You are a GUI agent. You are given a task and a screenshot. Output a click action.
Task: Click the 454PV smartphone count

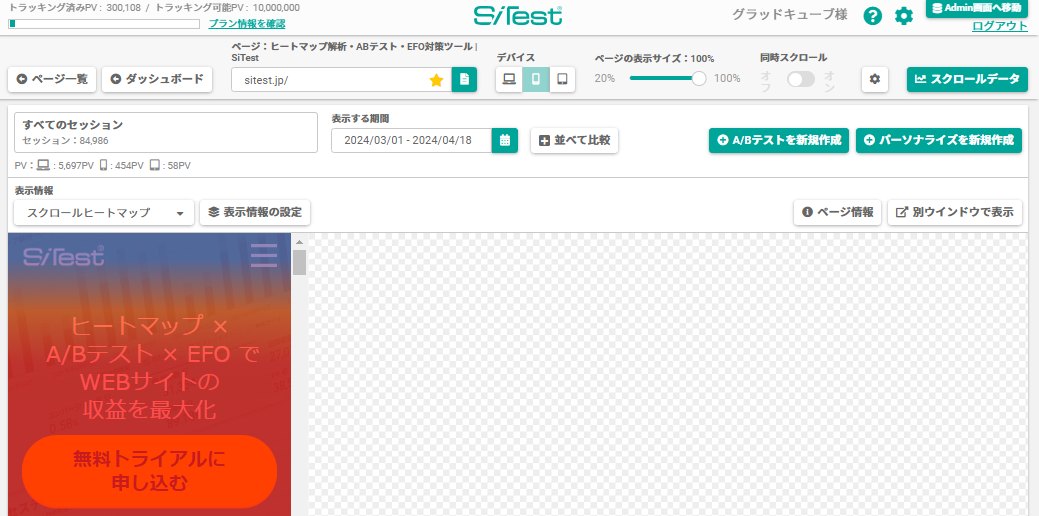127,166
